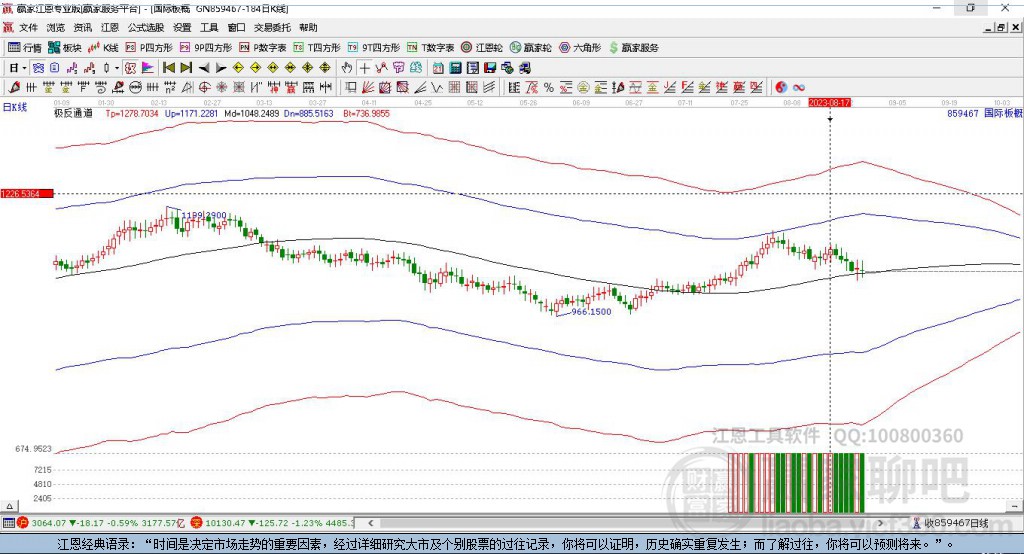The image size is (1024, 554).
Task: Click the 深 Shenzhen index status item
Action: [274, 523]
